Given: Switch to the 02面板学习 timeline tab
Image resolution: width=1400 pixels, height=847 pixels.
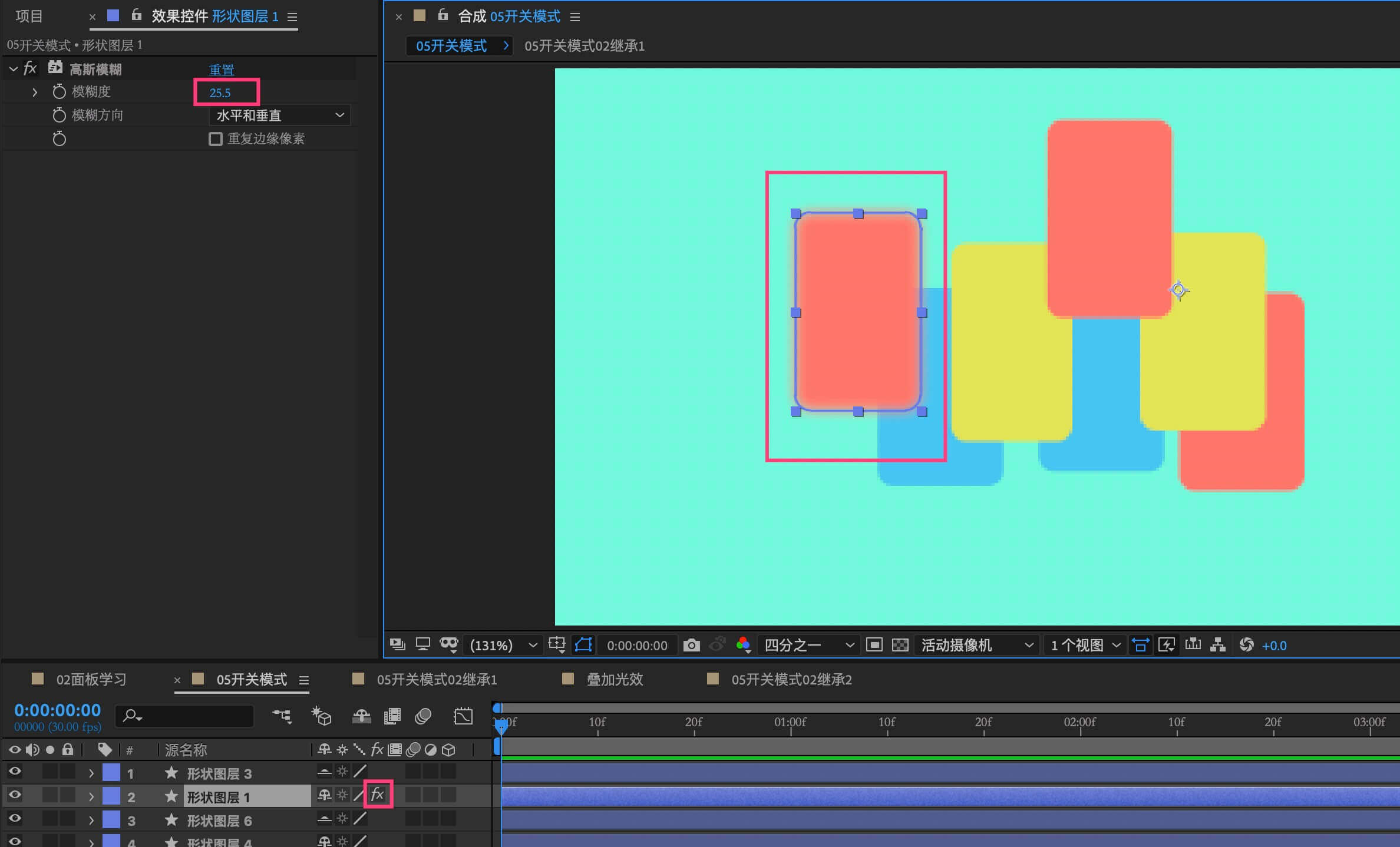Looking at the screenshot, I should (91, 680).
